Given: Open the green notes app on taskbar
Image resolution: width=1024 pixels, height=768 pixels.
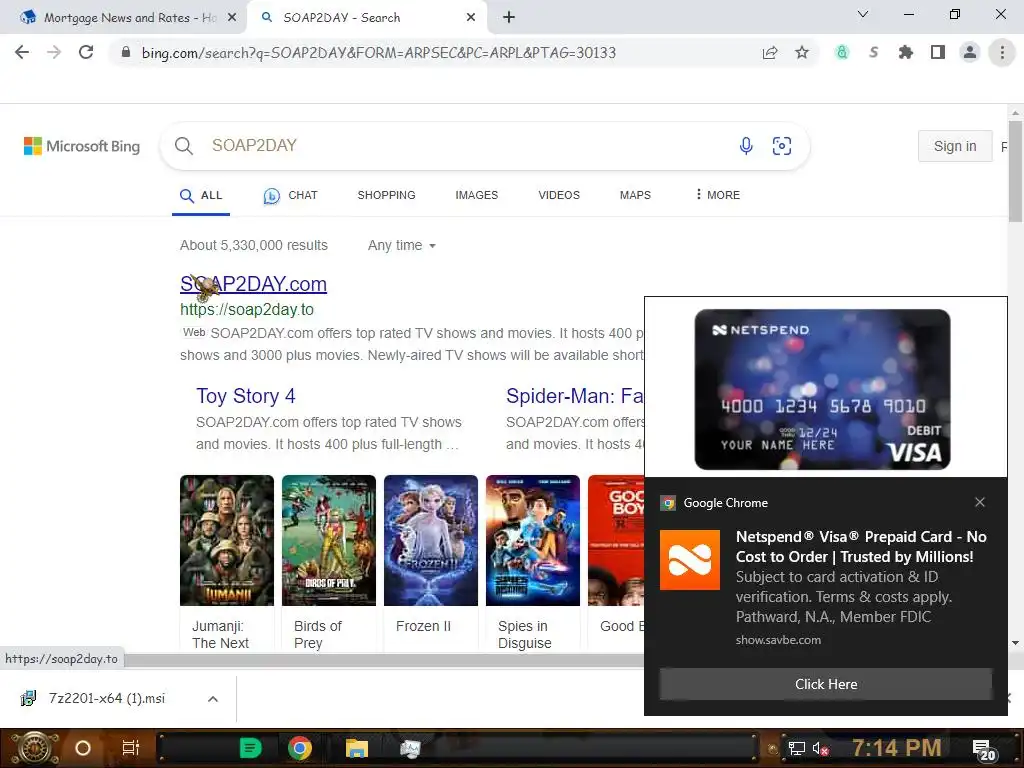Looking at the screenshot, I should tap(251, 748).
